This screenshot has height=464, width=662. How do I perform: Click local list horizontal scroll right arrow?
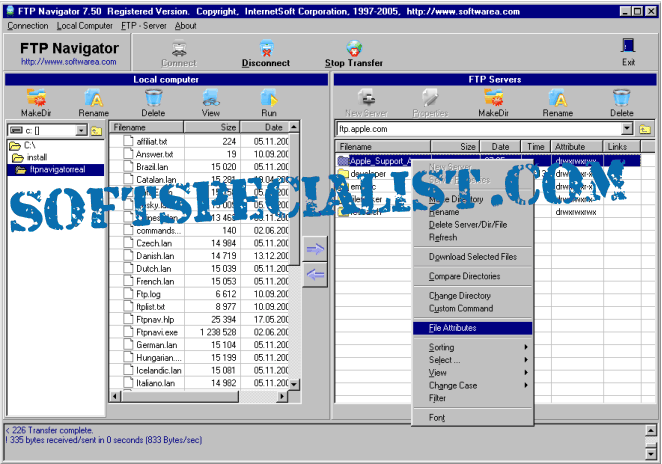[x=282, y=396]
